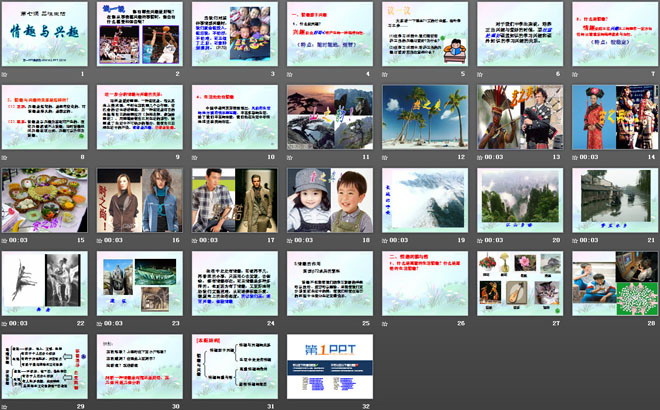Screen dimensions: 660x410
Task: Click the animation star icon under slide 26
Action: pos(385,324)
